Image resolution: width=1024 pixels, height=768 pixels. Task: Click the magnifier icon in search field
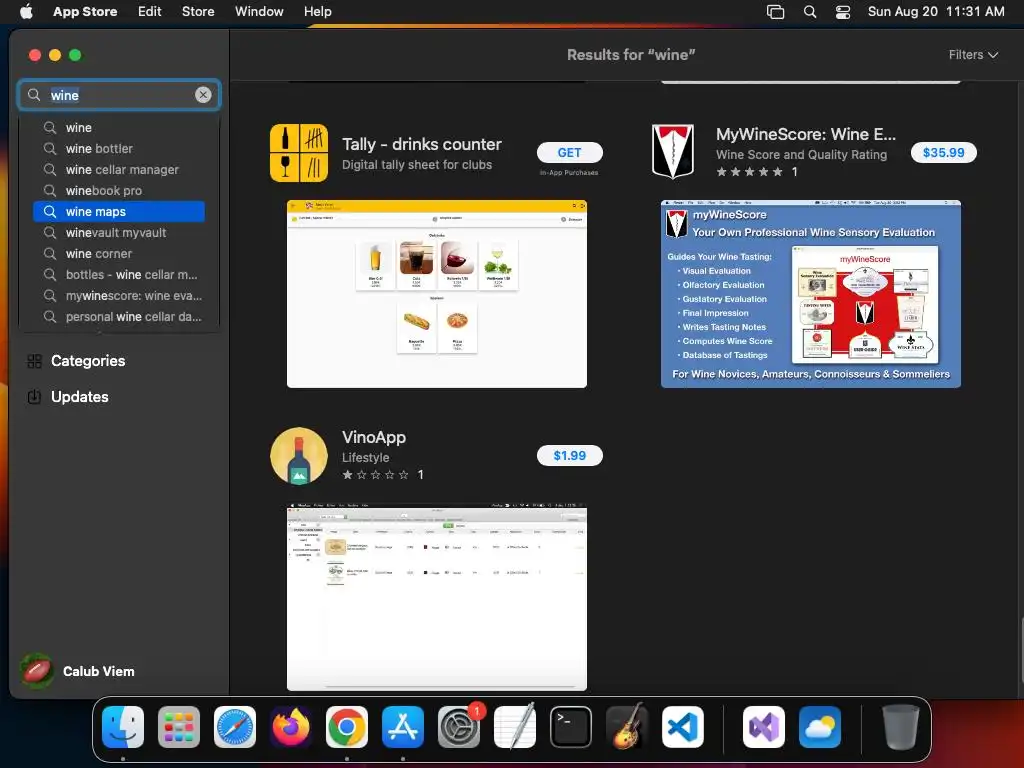tap(34, 95)
